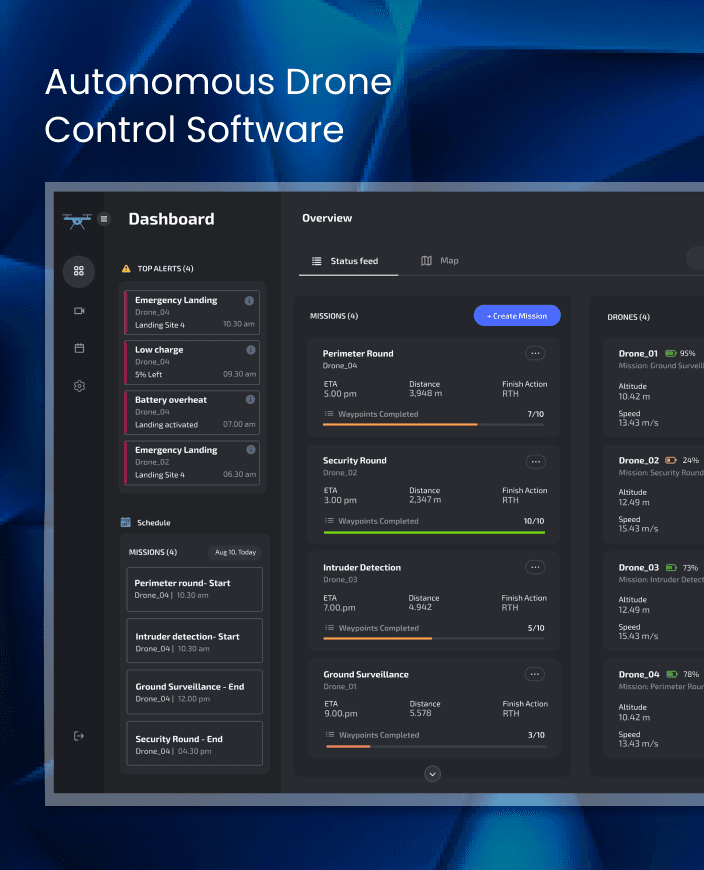The height and width of the screenshot is (870, 704).
Task: Click Perimeter Round waypoints progress bar
Action: (433, 424)
